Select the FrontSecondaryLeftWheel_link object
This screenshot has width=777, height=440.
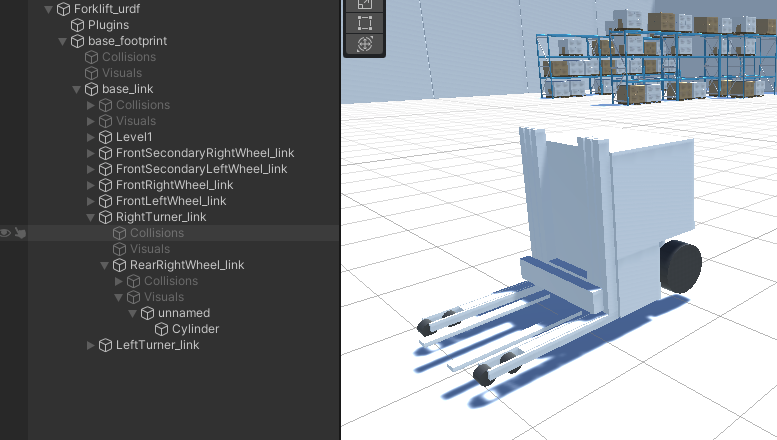(201, 169)
